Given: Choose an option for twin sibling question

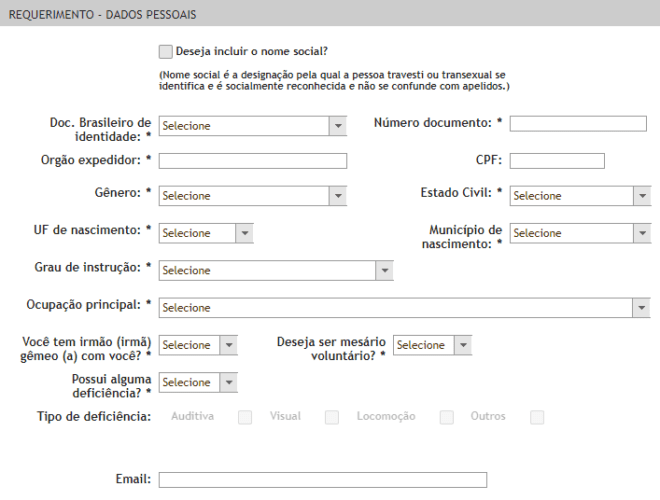Looking at the screenshot, I should tap(198, 345).
